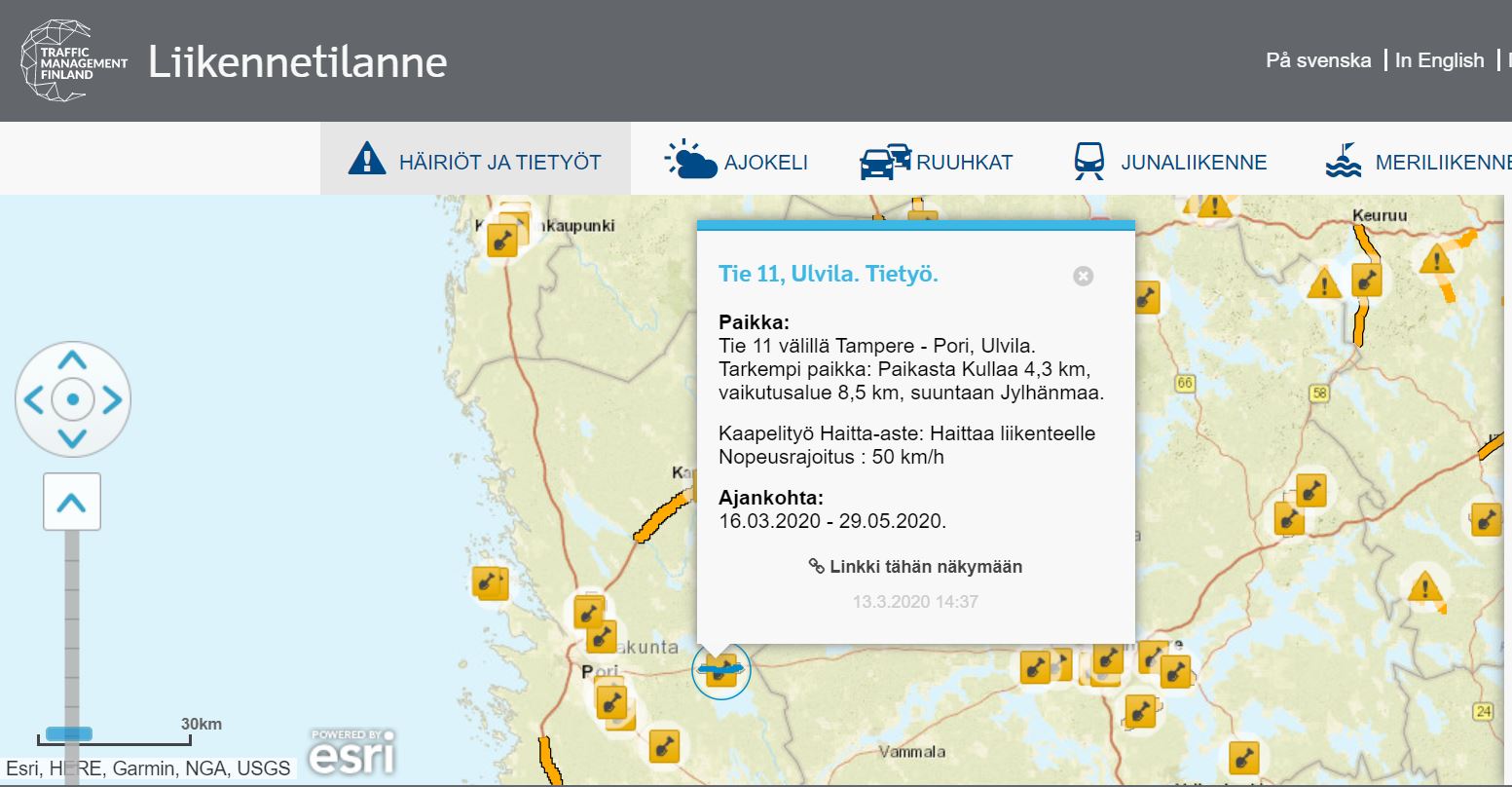1512x787 pixels.
Task: Select the Junaliikenne rail traffic tab
Action: (x=1169, y=161)
